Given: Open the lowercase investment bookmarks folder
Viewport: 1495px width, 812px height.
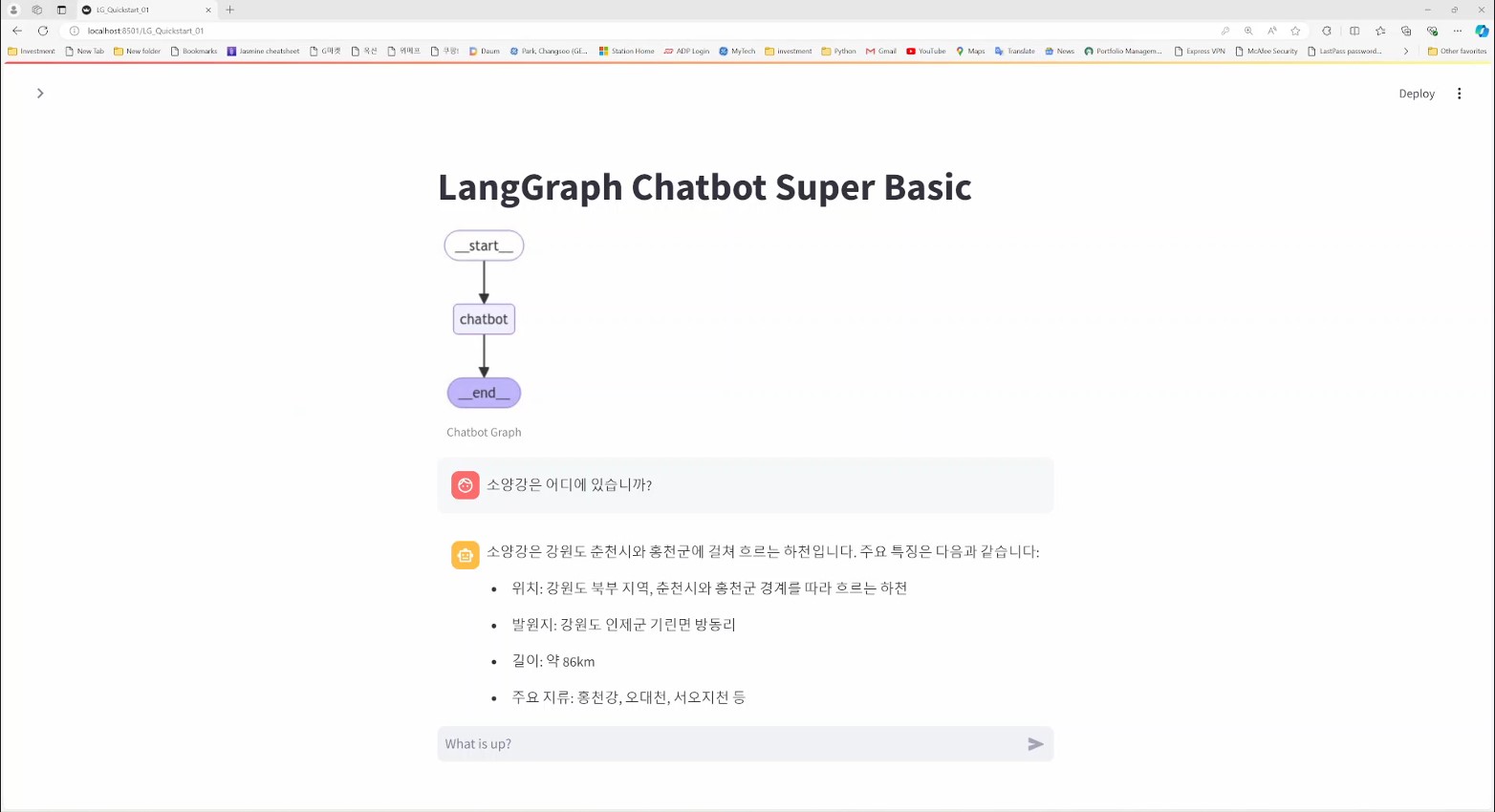Looking at the screenshot, I should click(x=789, y=52).
